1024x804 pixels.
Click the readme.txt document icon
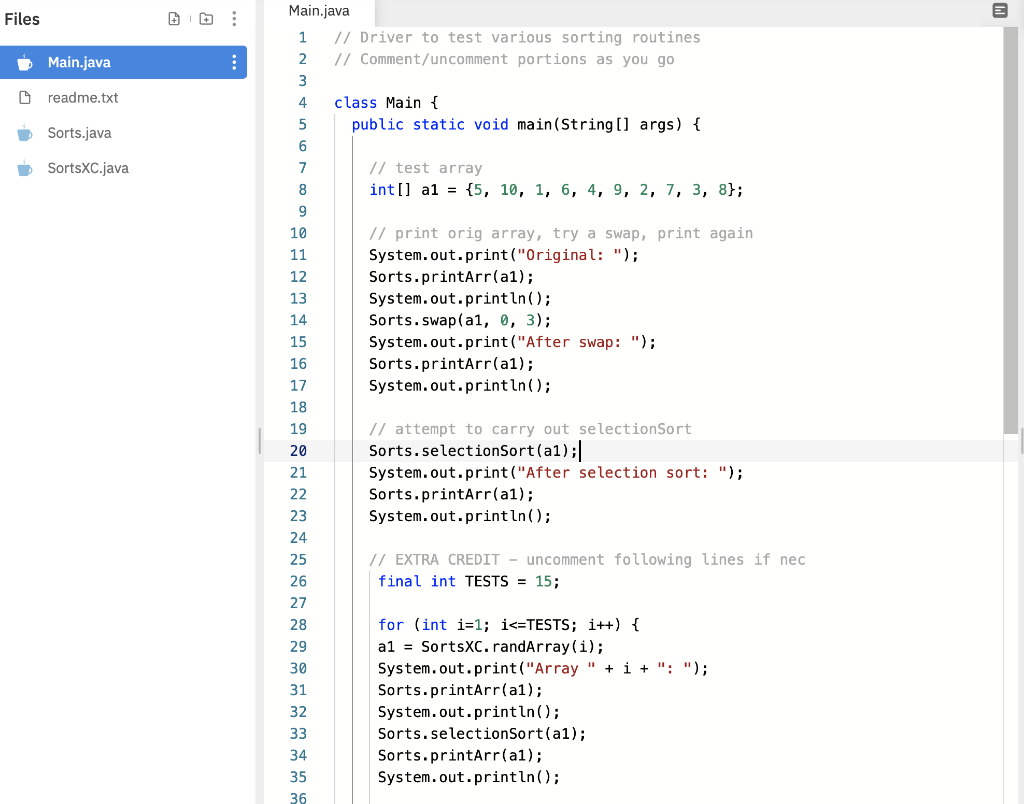coord(25,98)
